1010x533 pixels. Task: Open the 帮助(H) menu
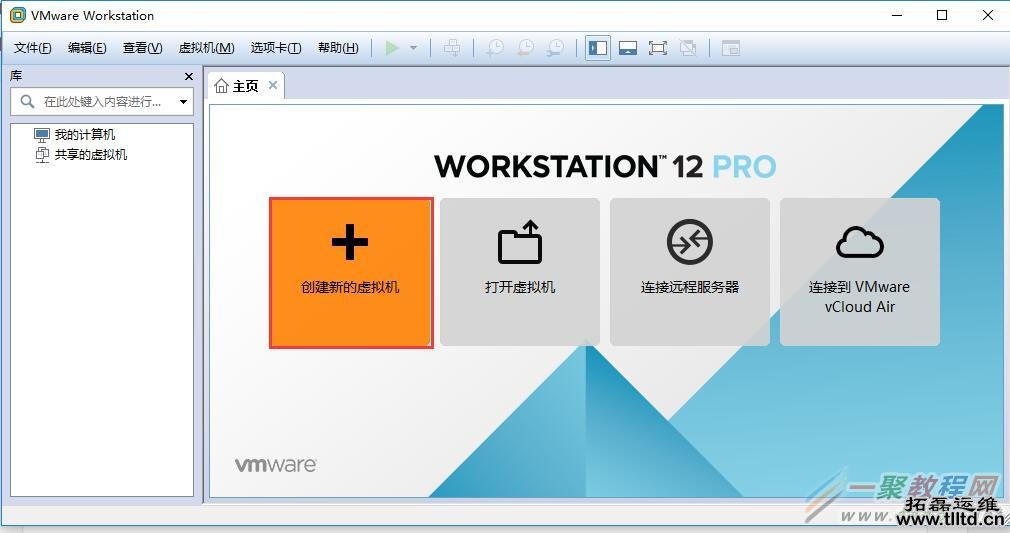click(x=338, y=48)
